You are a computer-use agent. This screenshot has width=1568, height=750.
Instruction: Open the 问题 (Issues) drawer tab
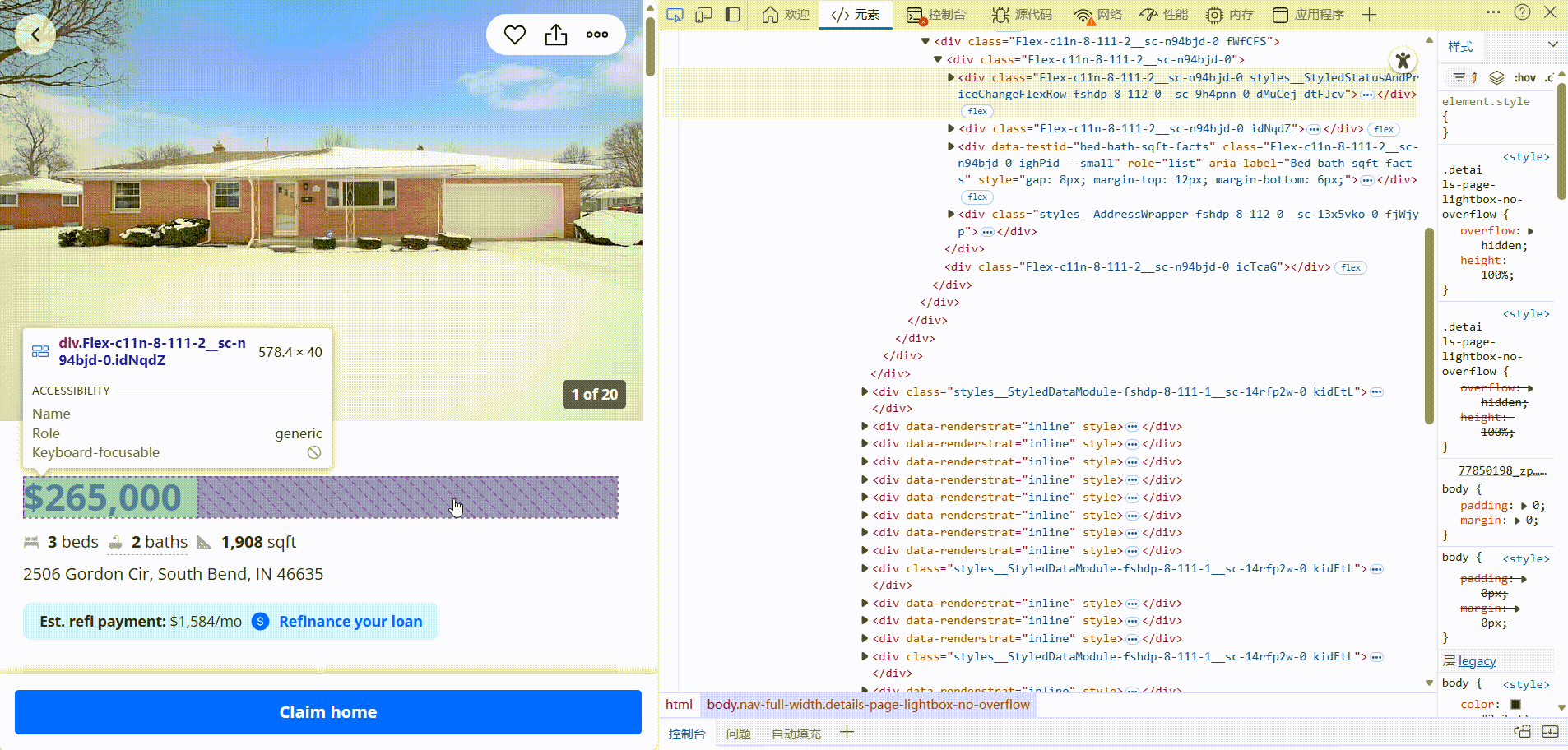(x=738, y=734)
